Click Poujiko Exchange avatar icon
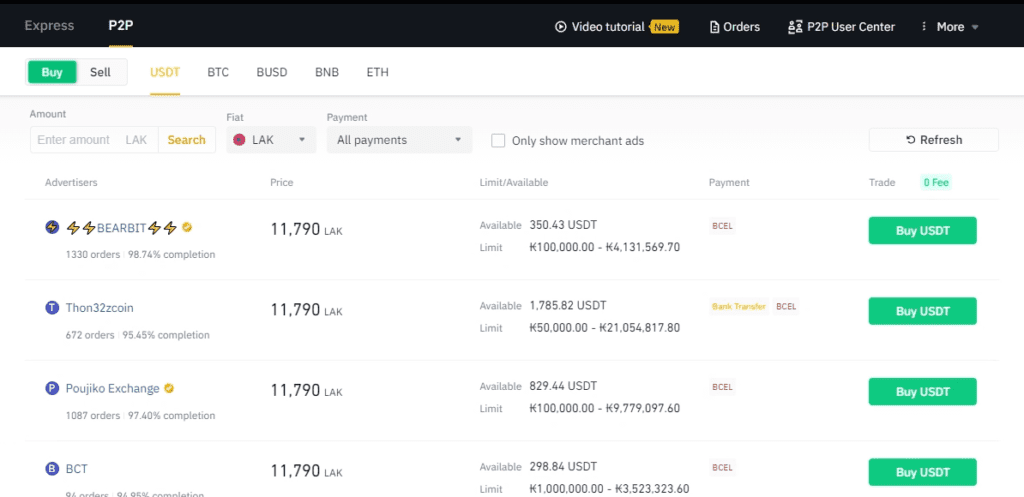This screenshot has height=497, width=1024. [52, 389]
